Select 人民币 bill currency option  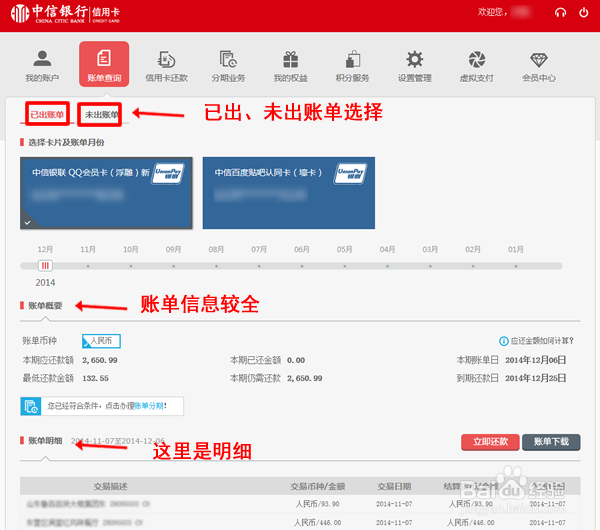click(101, 341)
